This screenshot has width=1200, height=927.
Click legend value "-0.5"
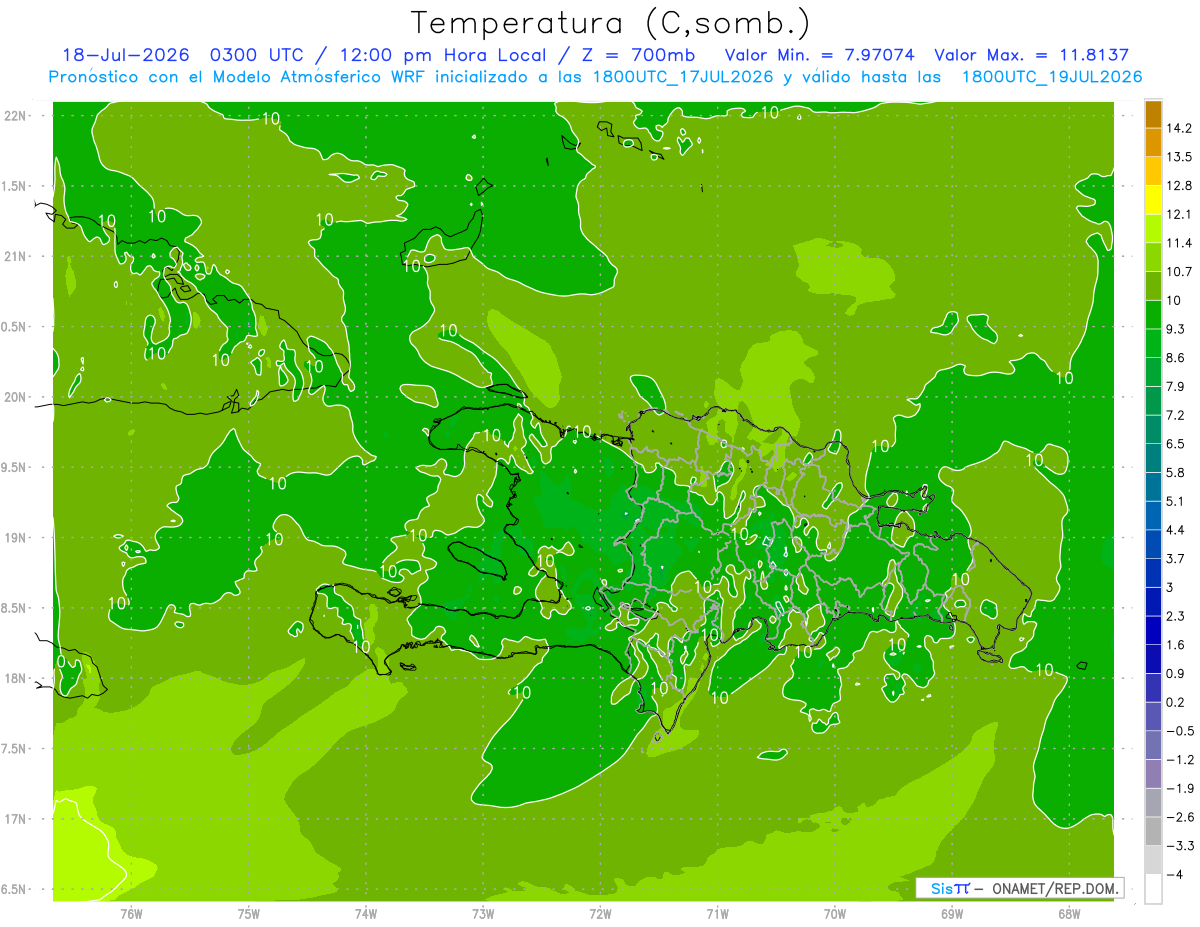(x=1180, y=731)
